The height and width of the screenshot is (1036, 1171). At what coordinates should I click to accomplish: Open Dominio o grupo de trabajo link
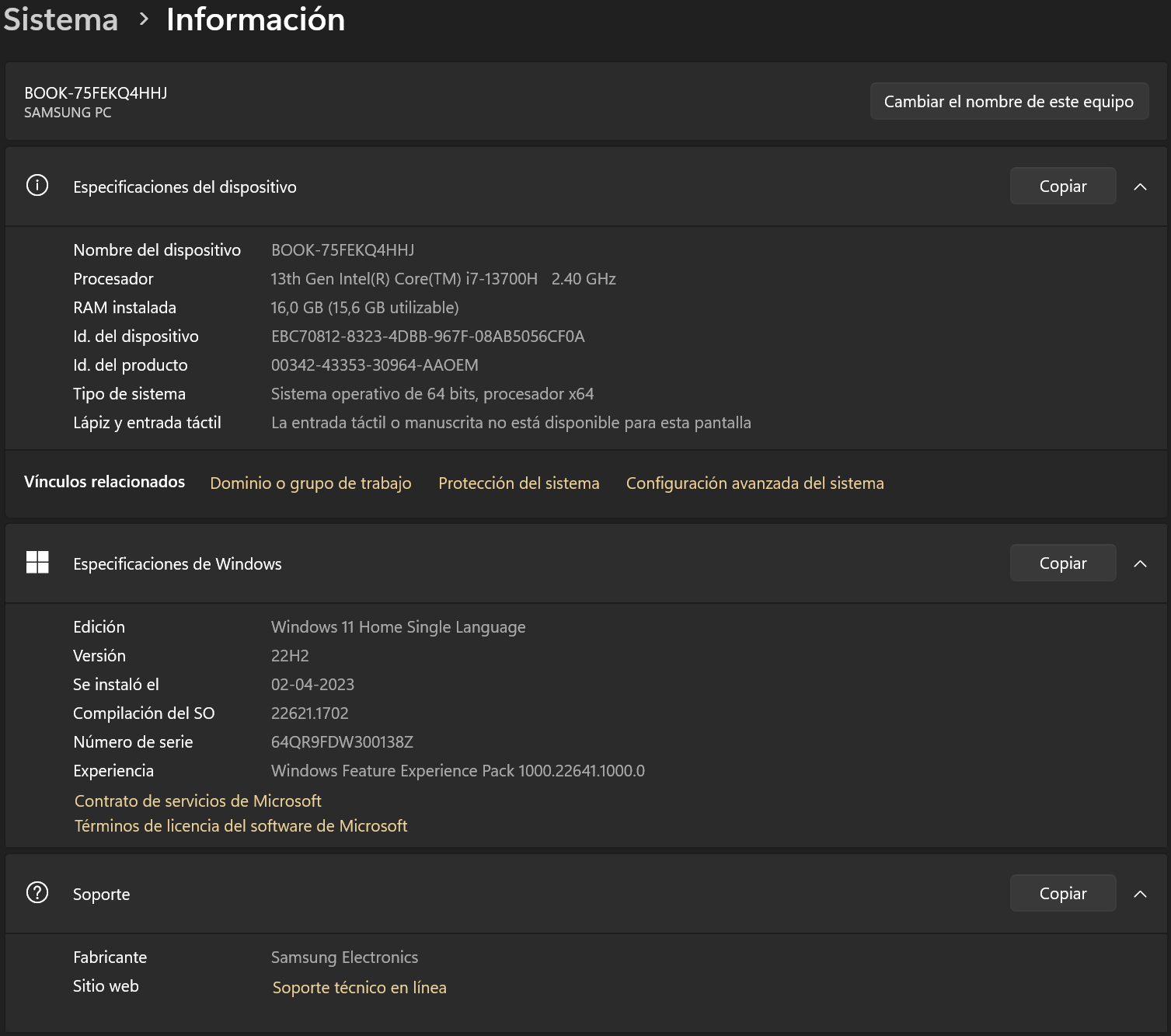pos(311,483)
